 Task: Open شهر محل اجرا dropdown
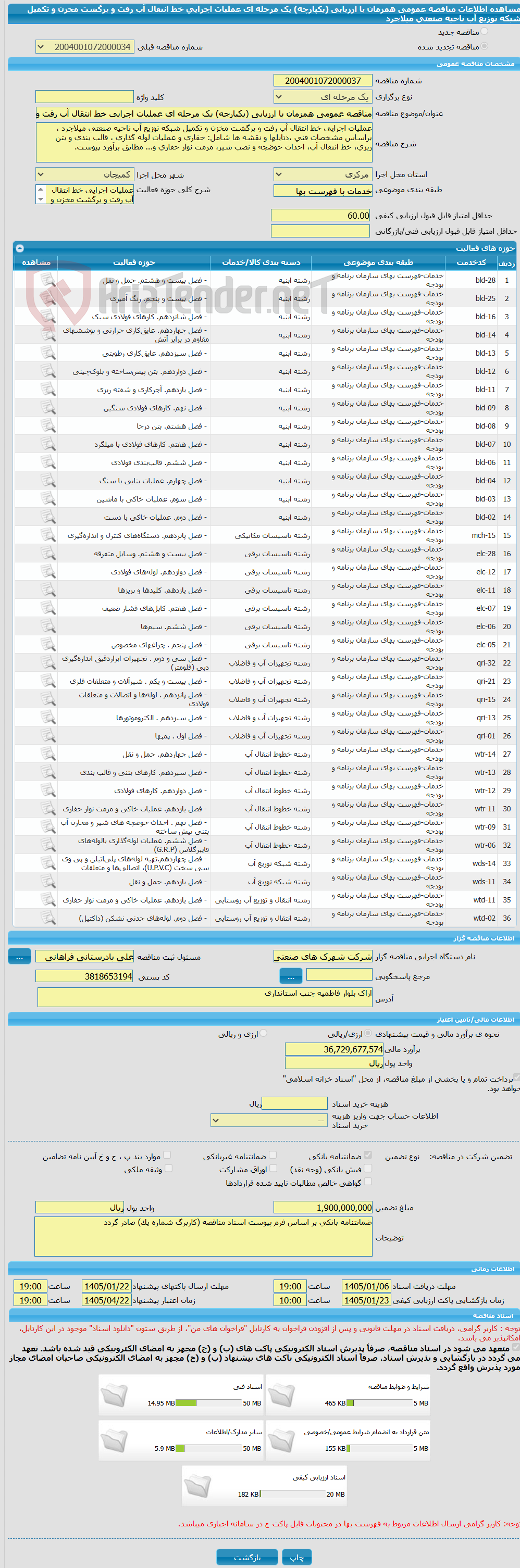click(x=84, y=174)
